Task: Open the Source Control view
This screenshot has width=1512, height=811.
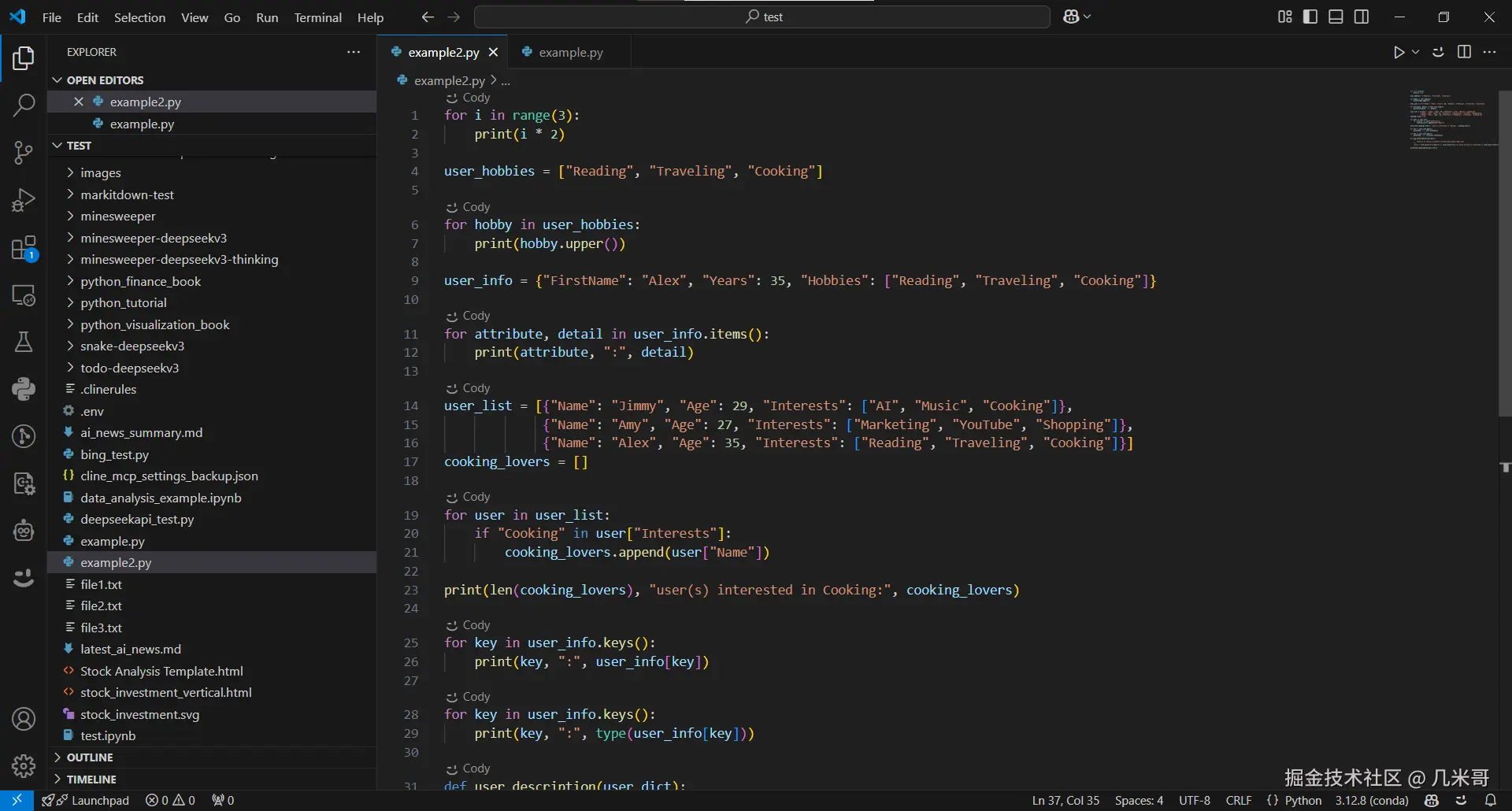Action: (x=23, y=153)
